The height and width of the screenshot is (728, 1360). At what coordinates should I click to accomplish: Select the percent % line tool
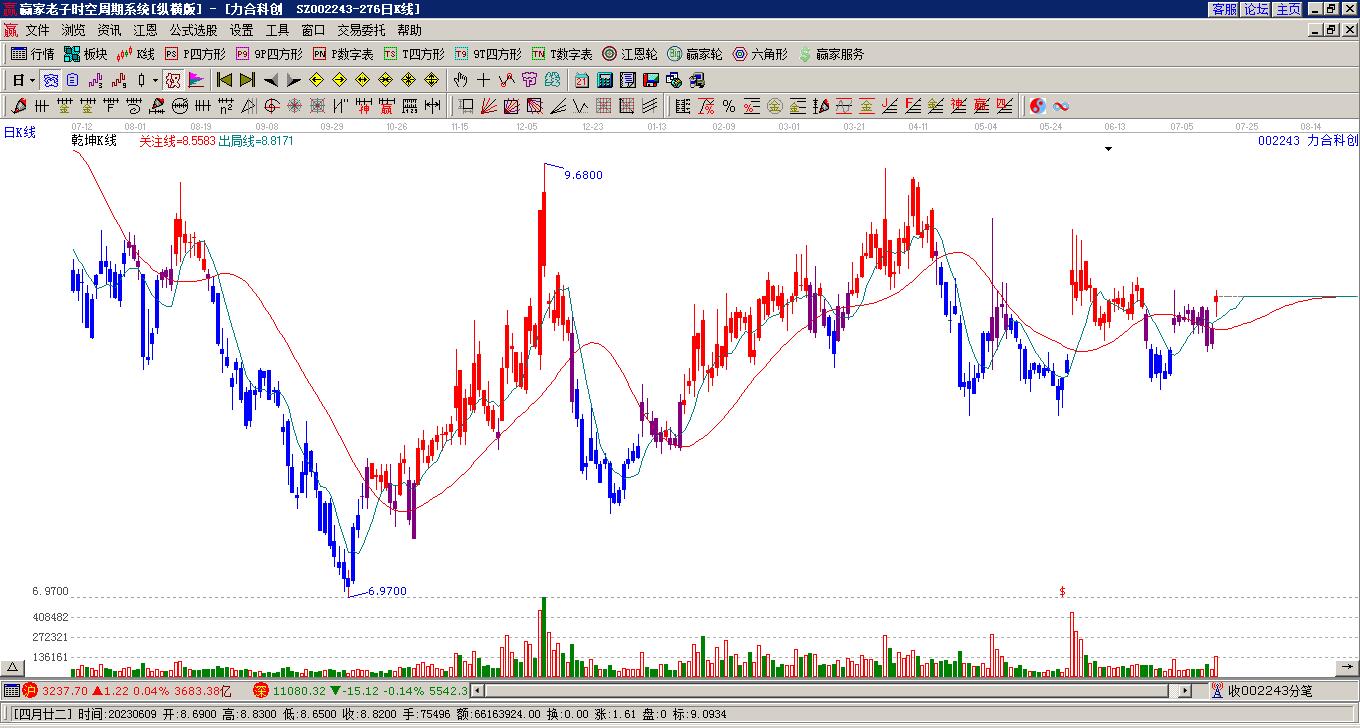(x=729, y=106)
